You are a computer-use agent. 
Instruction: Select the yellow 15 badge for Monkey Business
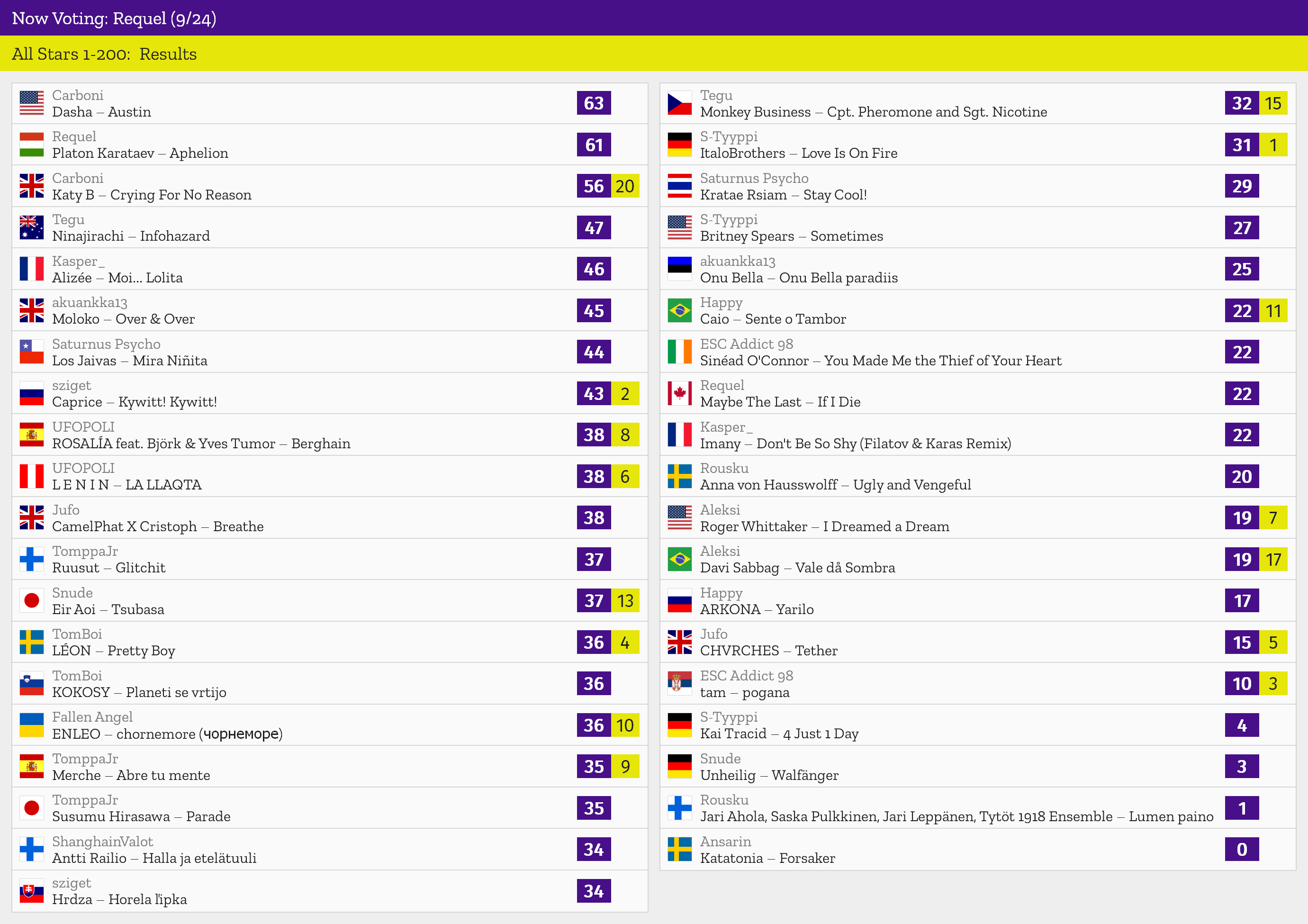point(1273,103)
